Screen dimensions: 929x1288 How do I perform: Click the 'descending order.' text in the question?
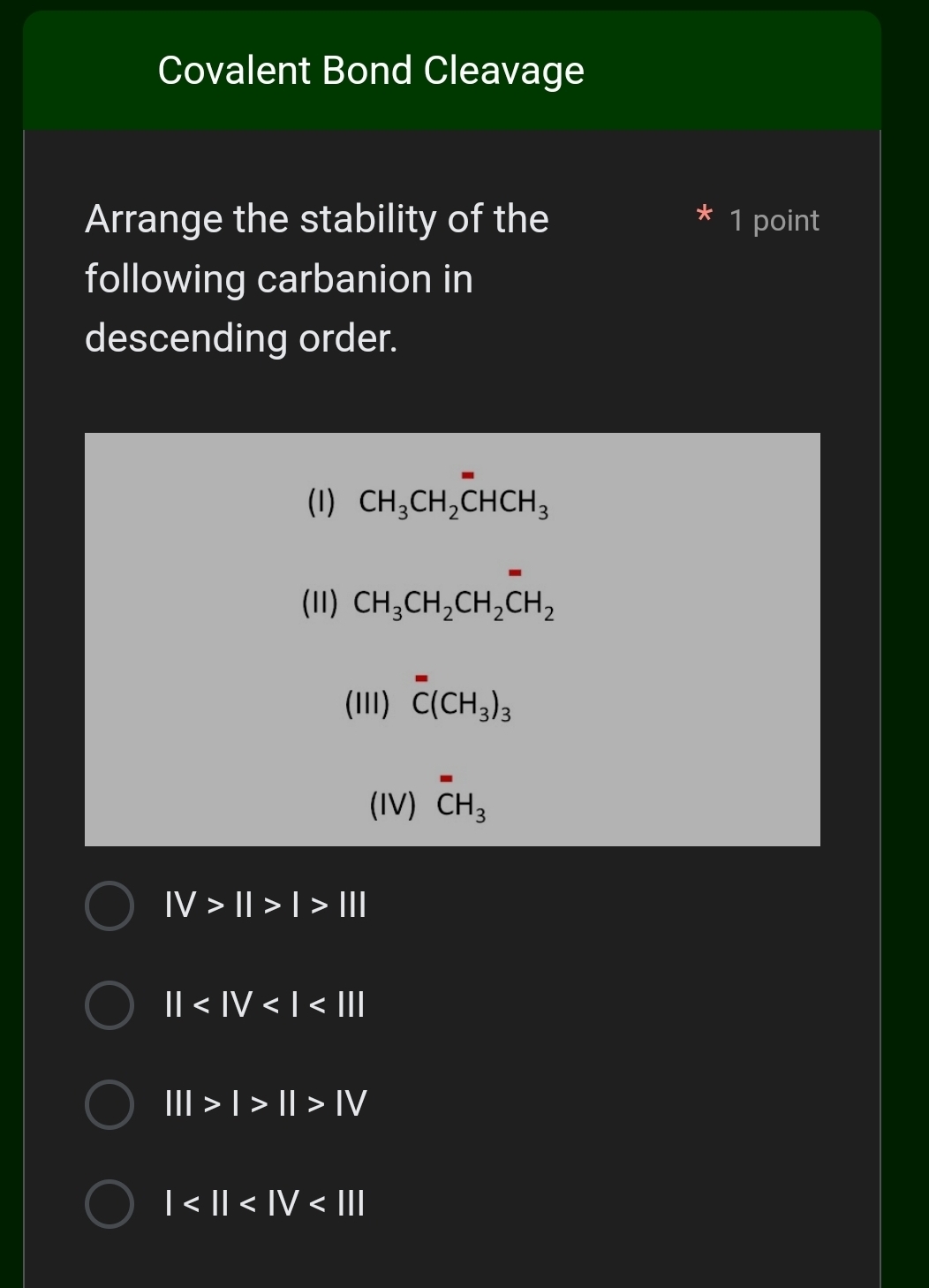pyautogui.click(x=241, y=338)
